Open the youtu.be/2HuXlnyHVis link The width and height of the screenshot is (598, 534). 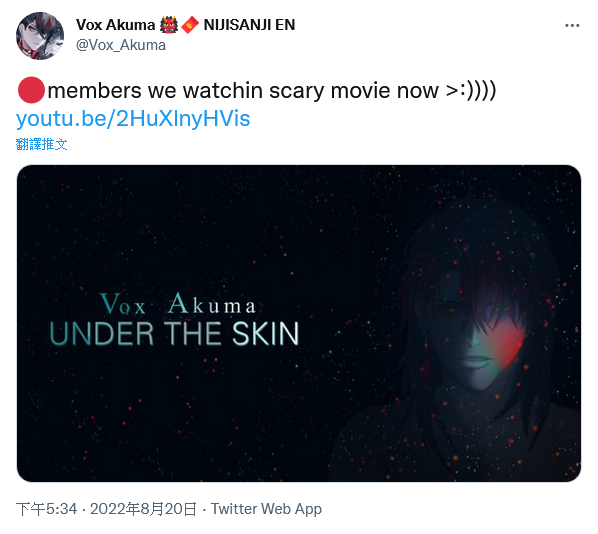pos(133,119)
